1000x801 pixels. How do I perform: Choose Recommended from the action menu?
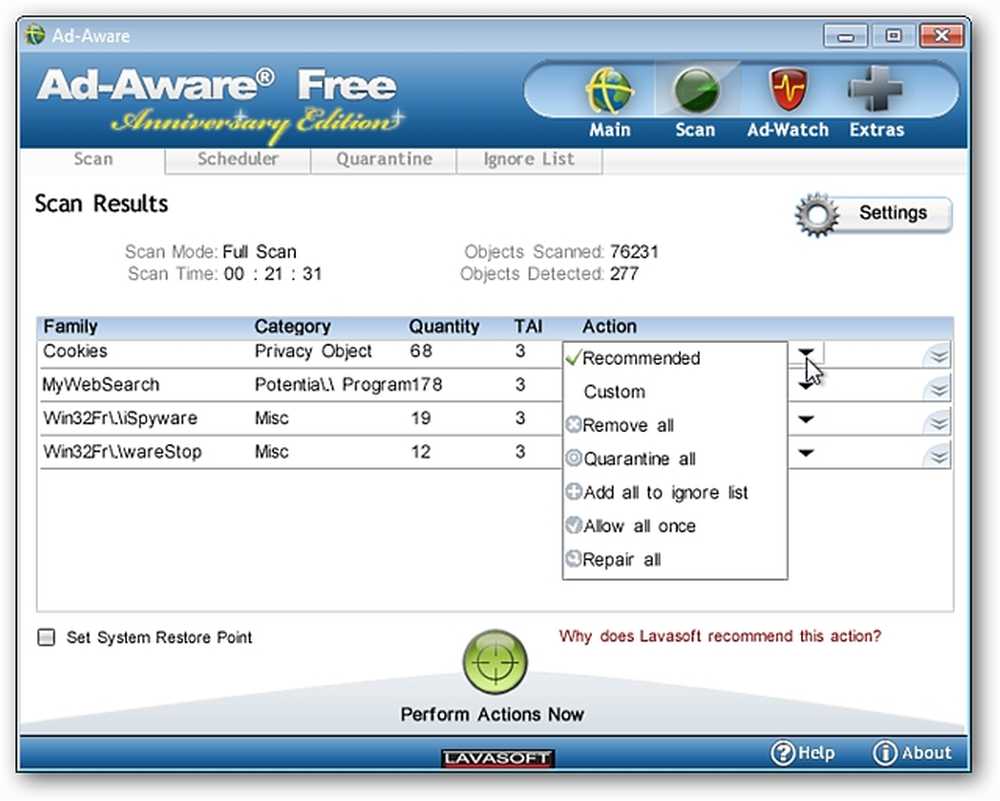click(675, 358)
